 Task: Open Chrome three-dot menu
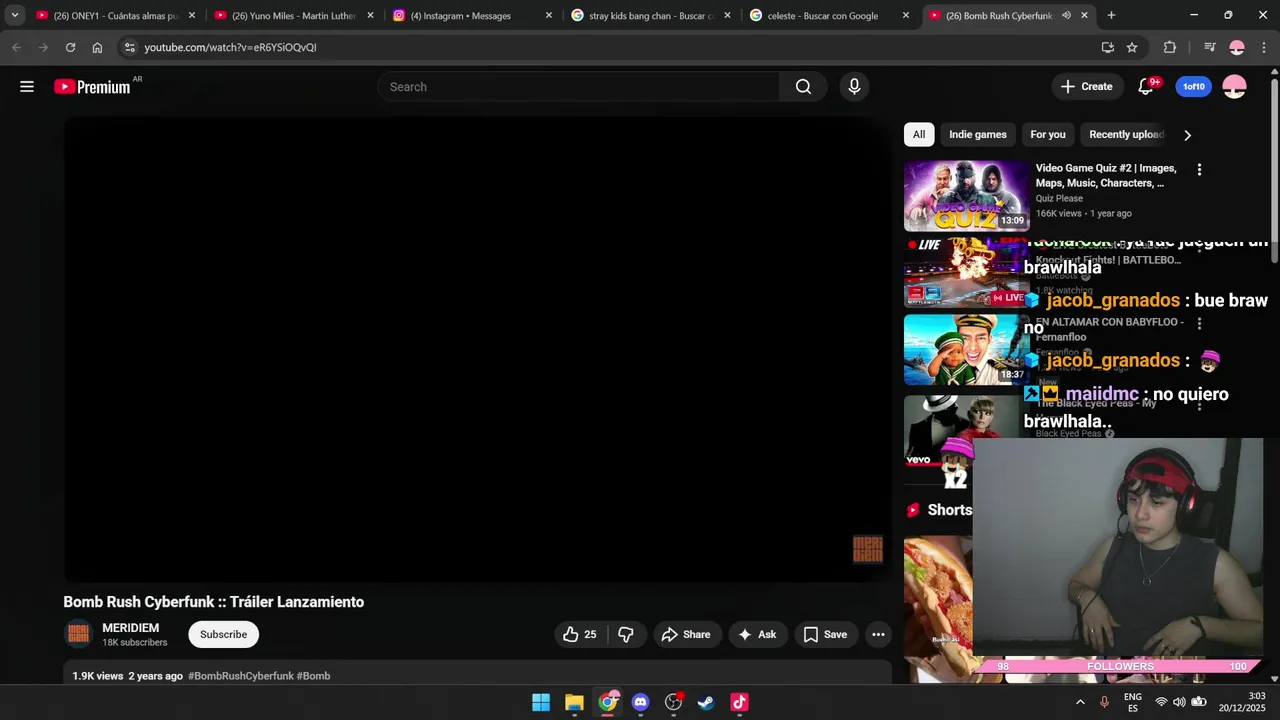pyautogui.click(x=1264, y=47)
